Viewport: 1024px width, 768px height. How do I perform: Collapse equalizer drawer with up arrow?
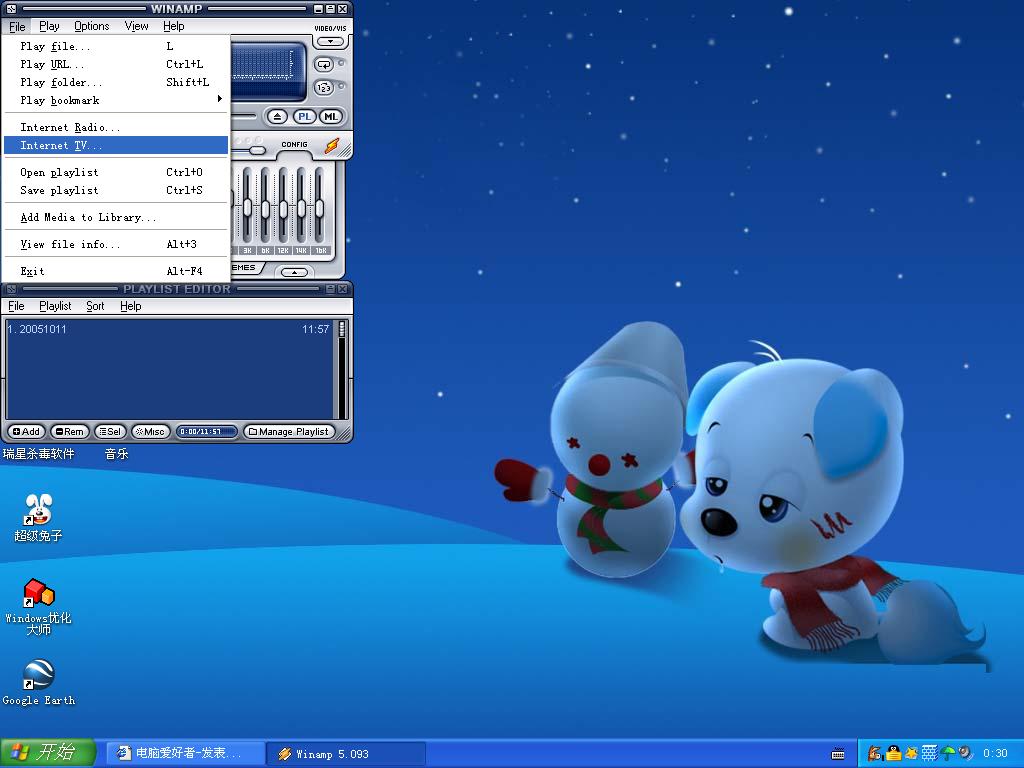pyautogui.click(x=295, y=272)
